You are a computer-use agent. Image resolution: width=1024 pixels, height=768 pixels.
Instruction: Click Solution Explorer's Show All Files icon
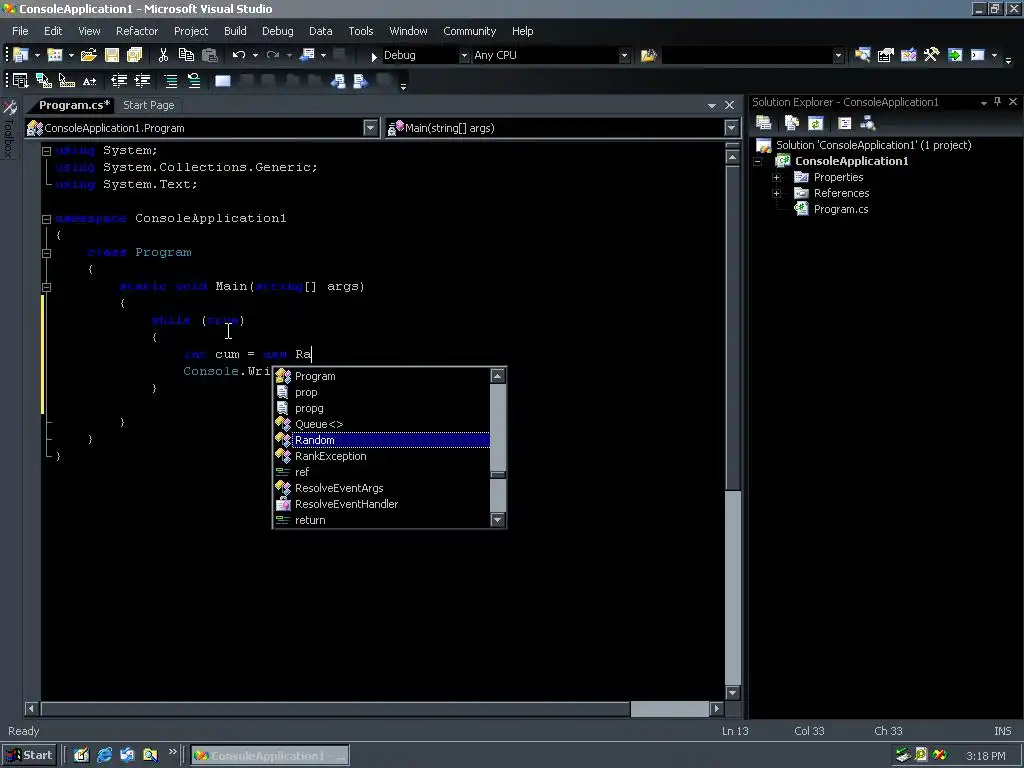[x=792, y=123]
